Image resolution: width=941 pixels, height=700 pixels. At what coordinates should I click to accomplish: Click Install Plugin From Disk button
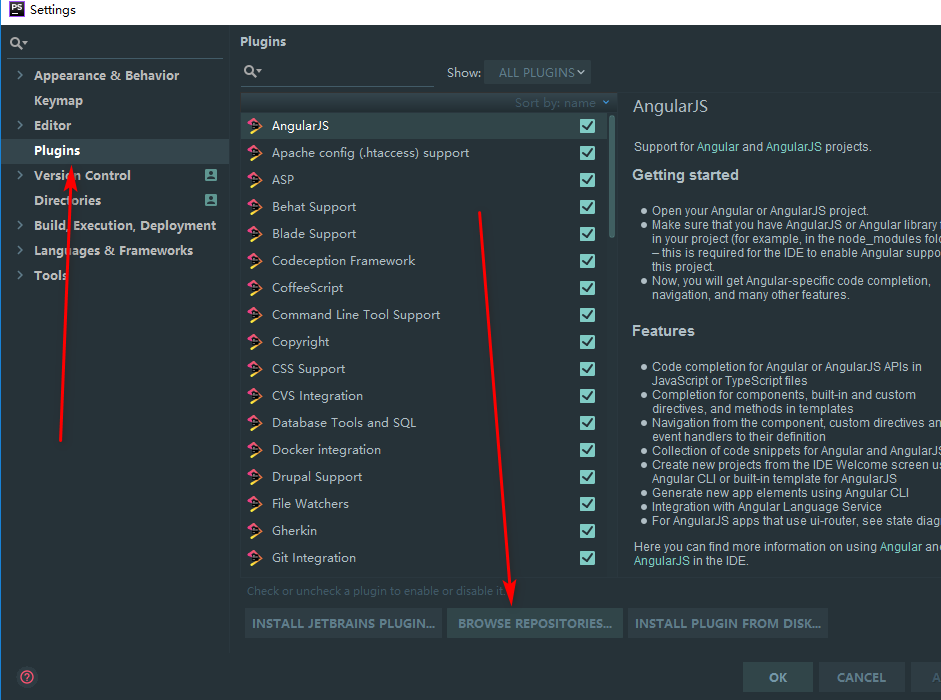[x=728, y=623]
